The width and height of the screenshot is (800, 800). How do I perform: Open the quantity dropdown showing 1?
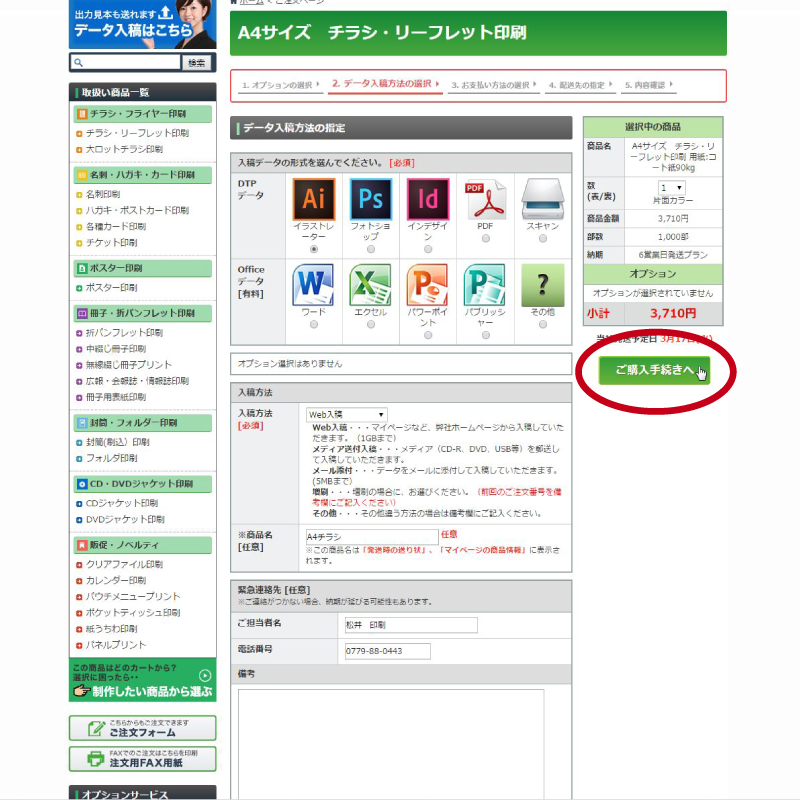[671, 188]
